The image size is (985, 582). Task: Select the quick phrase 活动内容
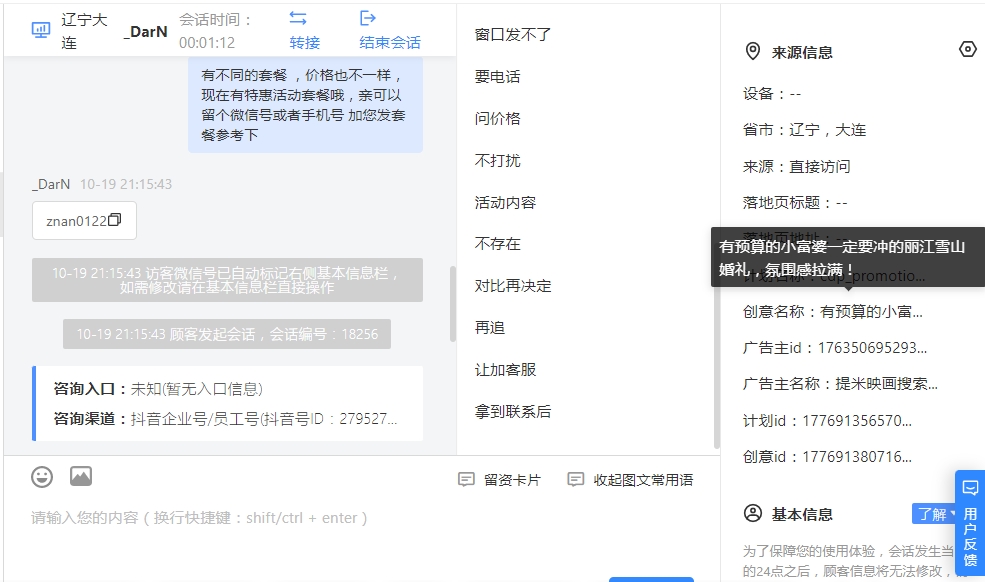coord(505,202)
